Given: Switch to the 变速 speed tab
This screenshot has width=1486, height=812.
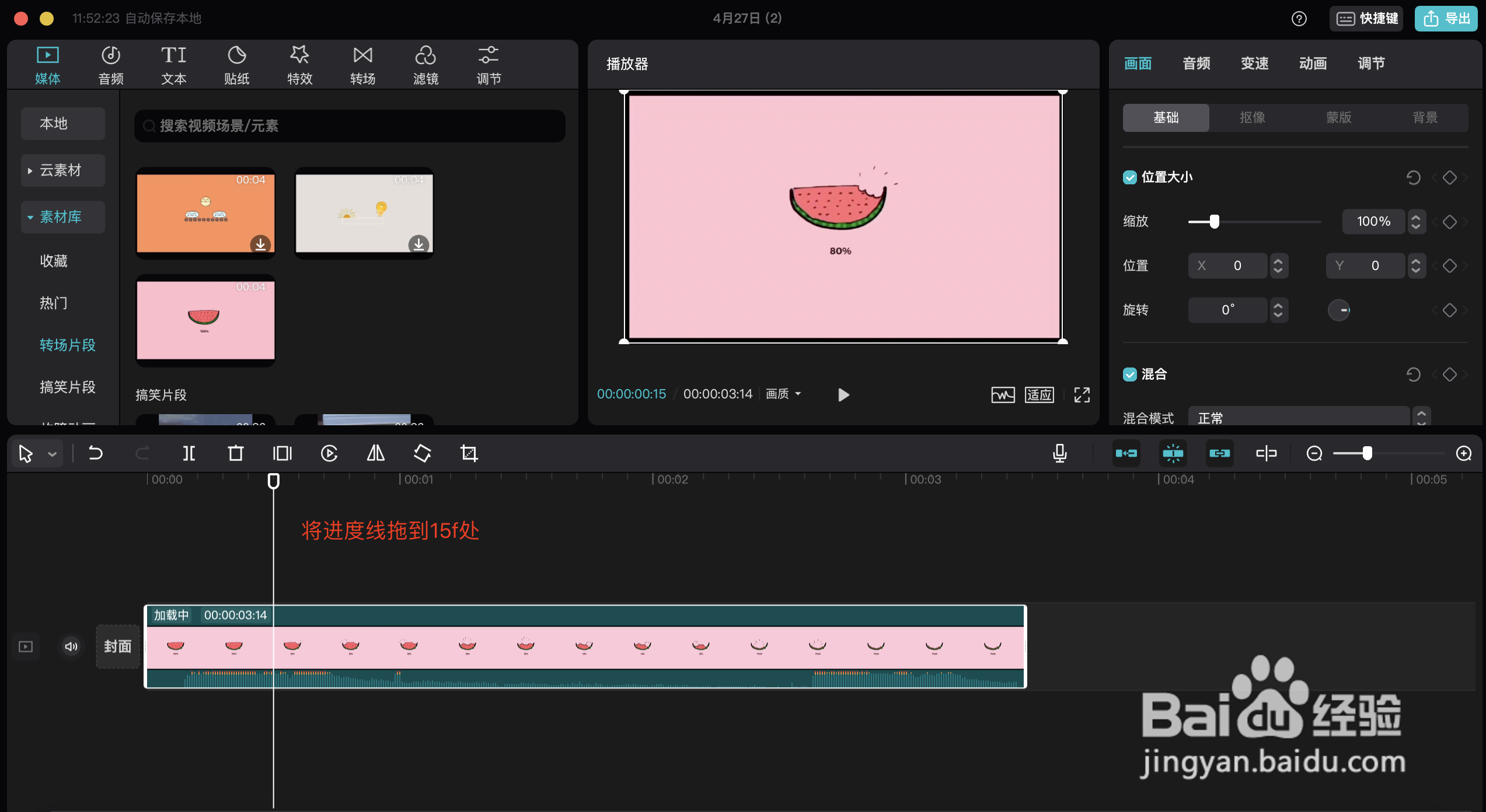Looking at the screenshot, I should [1255, 64].
